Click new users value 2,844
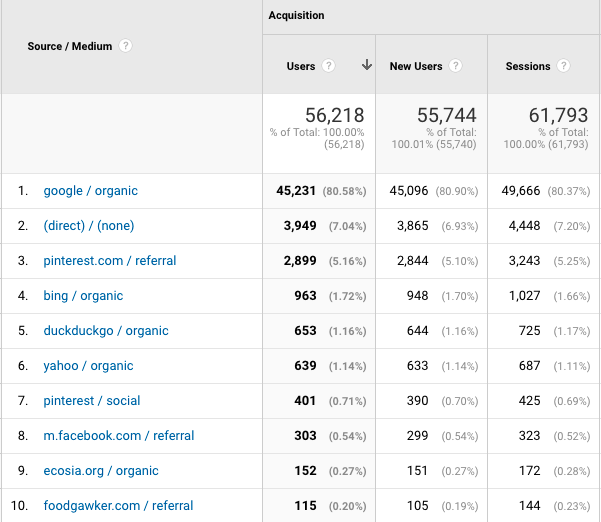 (x=412, y=261)
